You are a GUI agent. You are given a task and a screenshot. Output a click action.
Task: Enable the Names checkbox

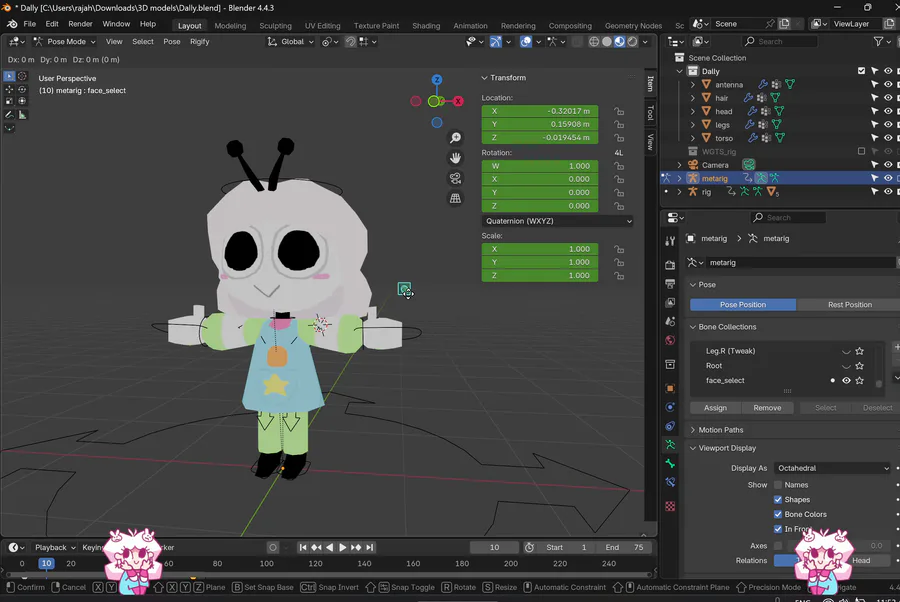click(x=778, y=485)
